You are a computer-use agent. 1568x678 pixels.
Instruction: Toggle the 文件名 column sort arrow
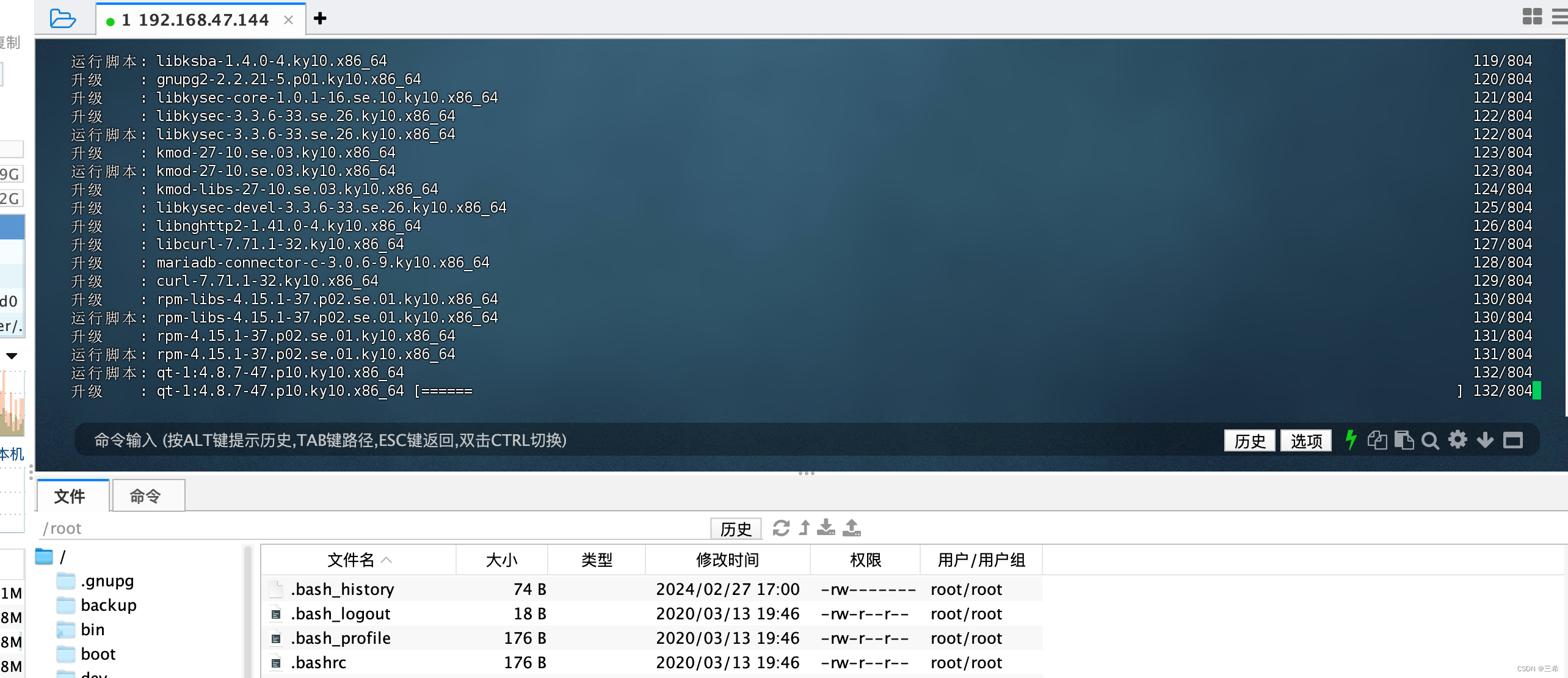coord(387,560)
